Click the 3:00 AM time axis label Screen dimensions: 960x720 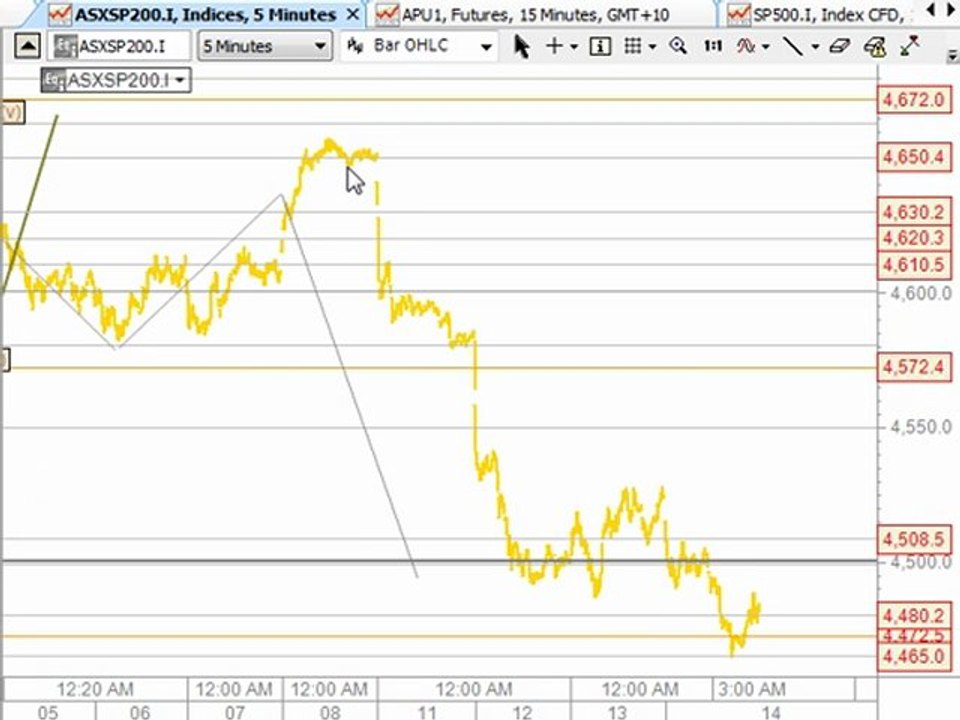coord(752,689)
